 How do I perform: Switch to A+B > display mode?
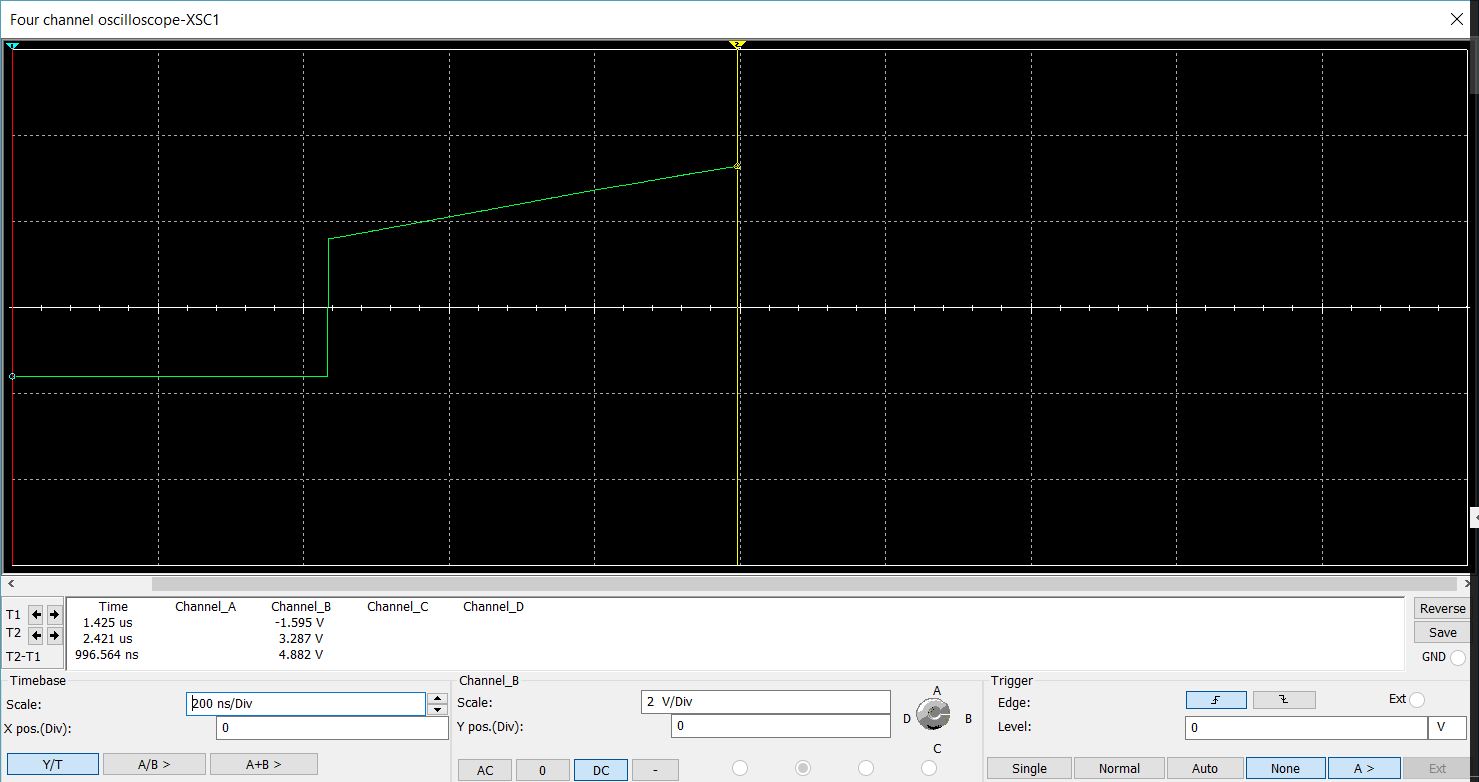pyautogui.click(x=264, y=764)
